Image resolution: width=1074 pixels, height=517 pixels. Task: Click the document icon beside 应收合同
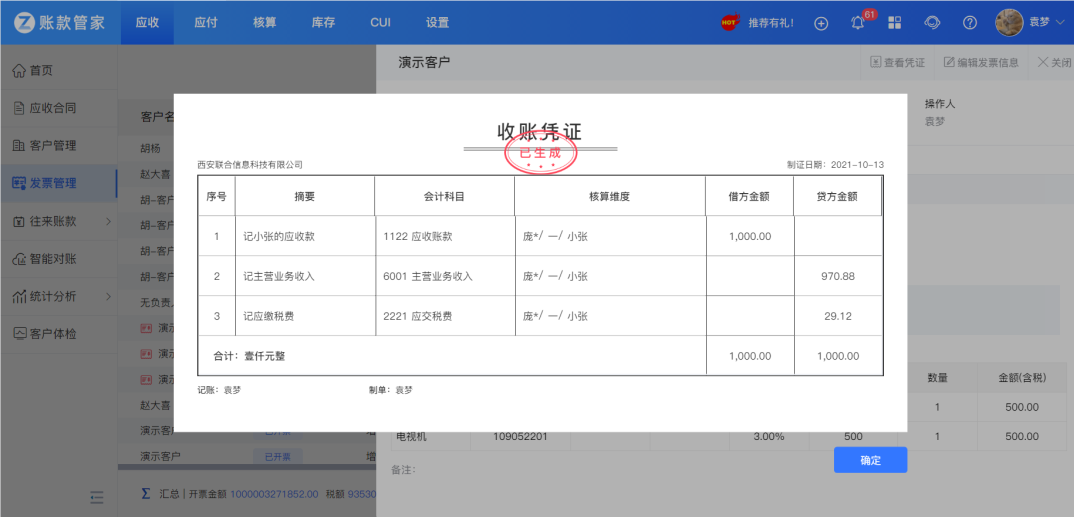(19, 108)
